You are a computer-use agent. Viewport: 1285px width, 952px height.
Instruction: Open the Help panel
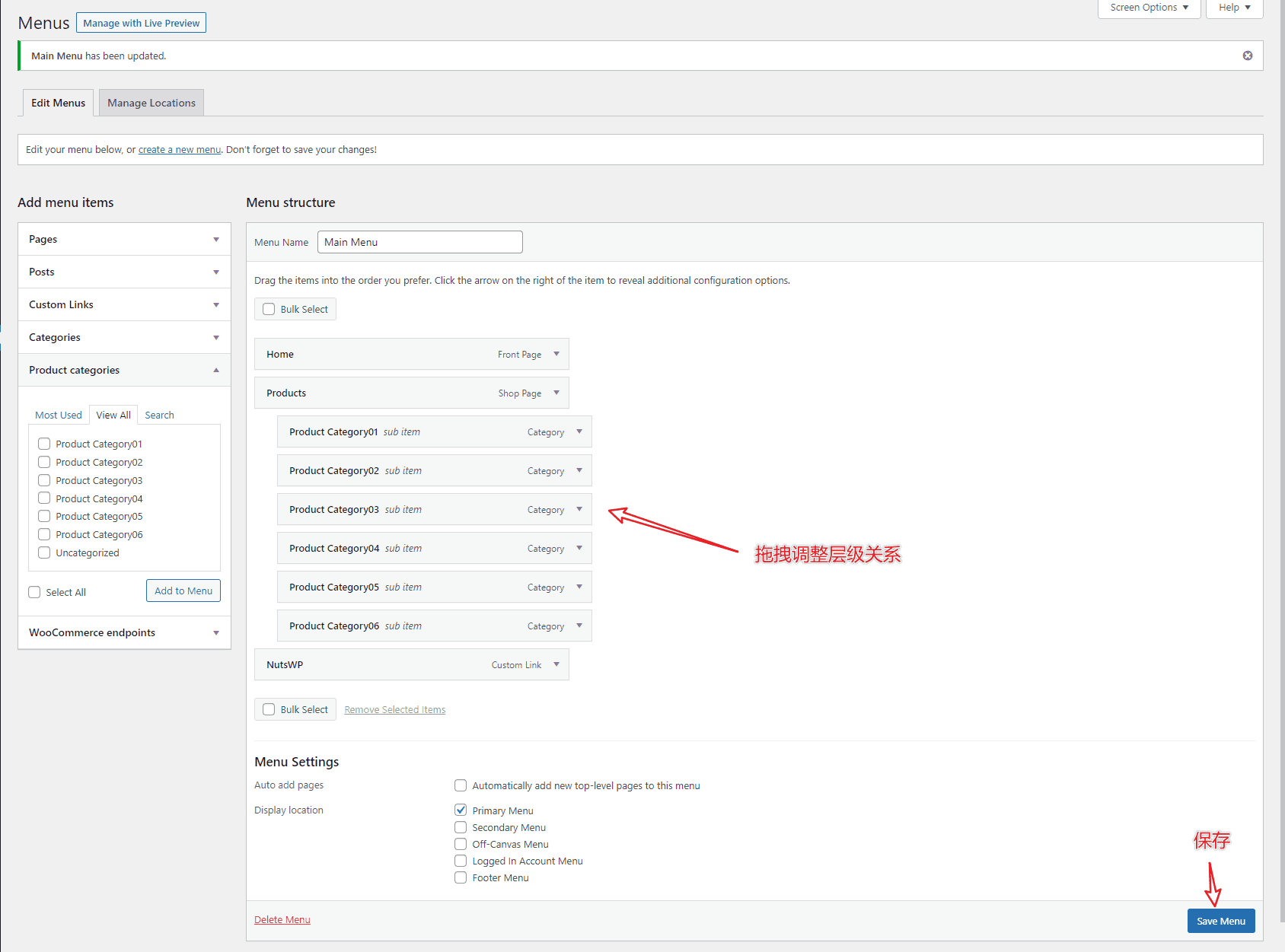[1233, 7]
